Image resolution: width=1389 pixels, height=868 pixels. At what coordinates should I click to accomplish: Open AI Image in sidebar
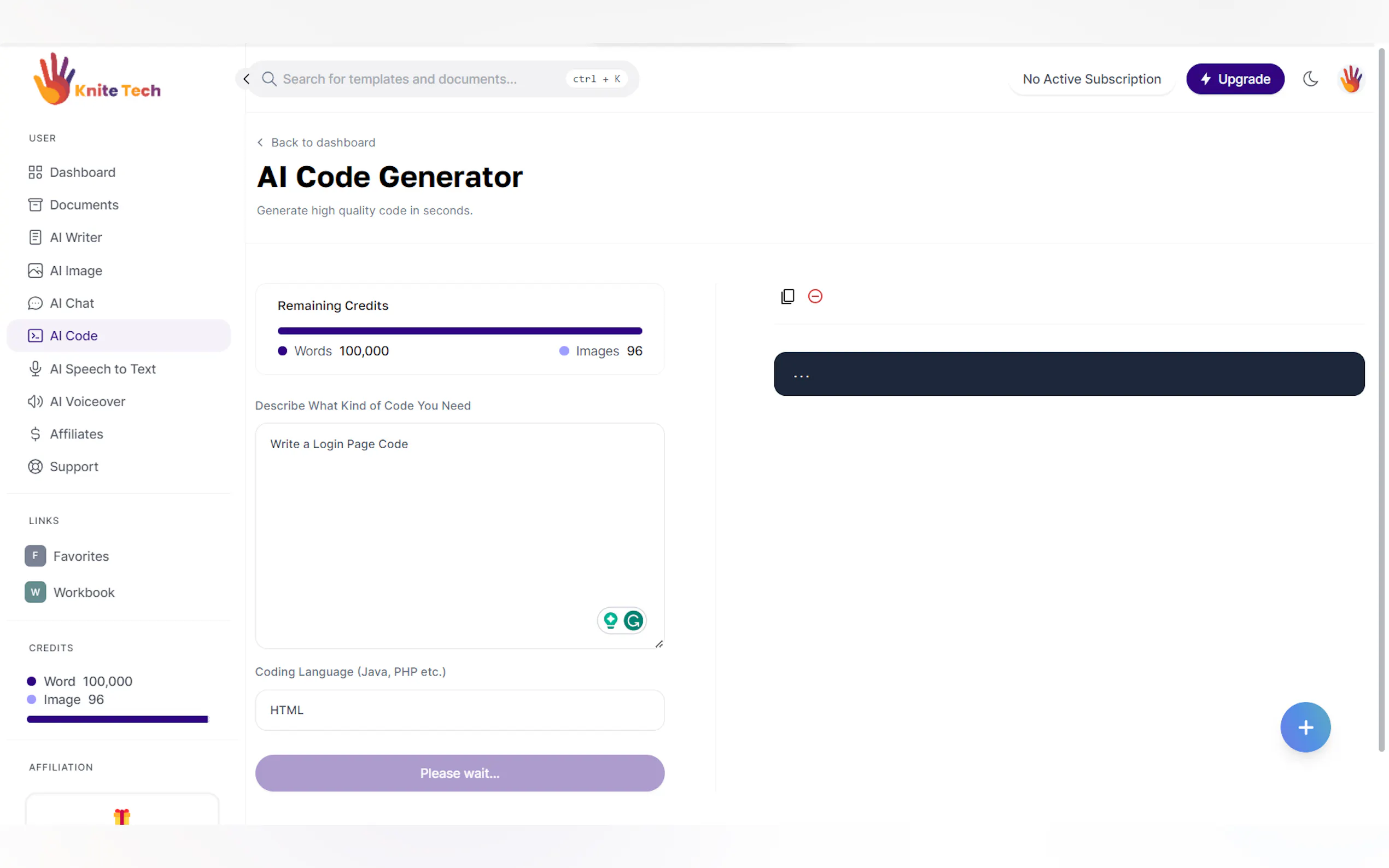pos(76,271)
